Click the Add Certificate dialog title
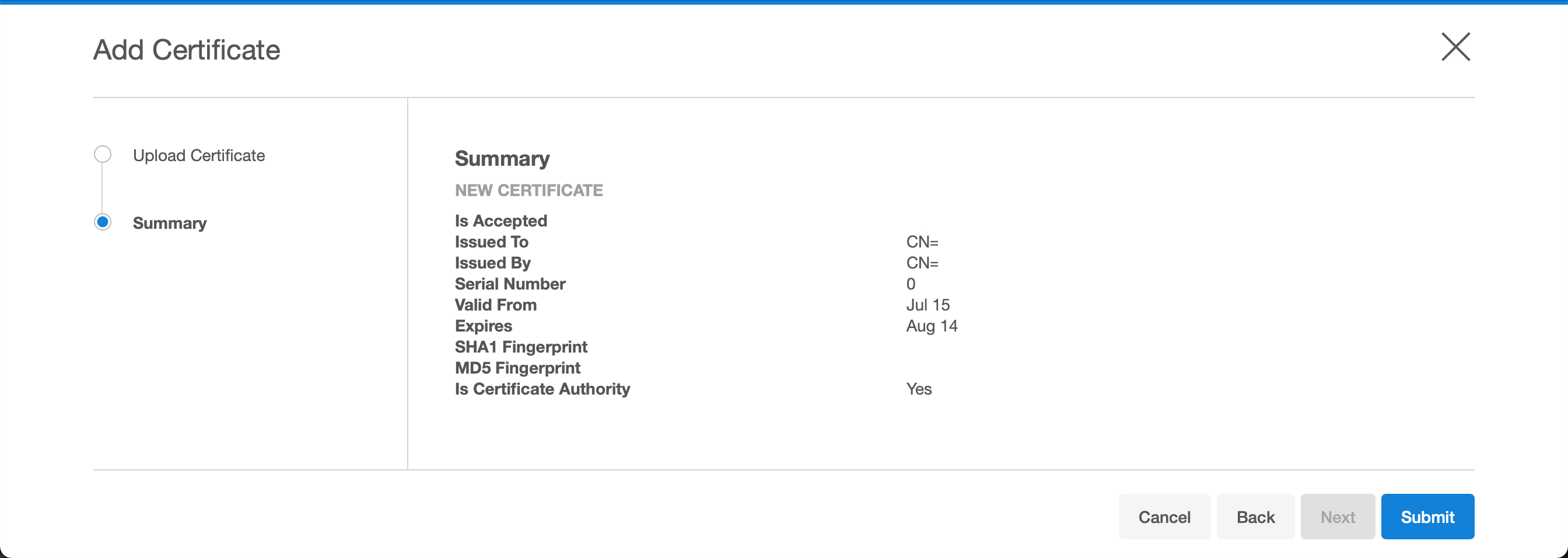 (x=186, y=50)
